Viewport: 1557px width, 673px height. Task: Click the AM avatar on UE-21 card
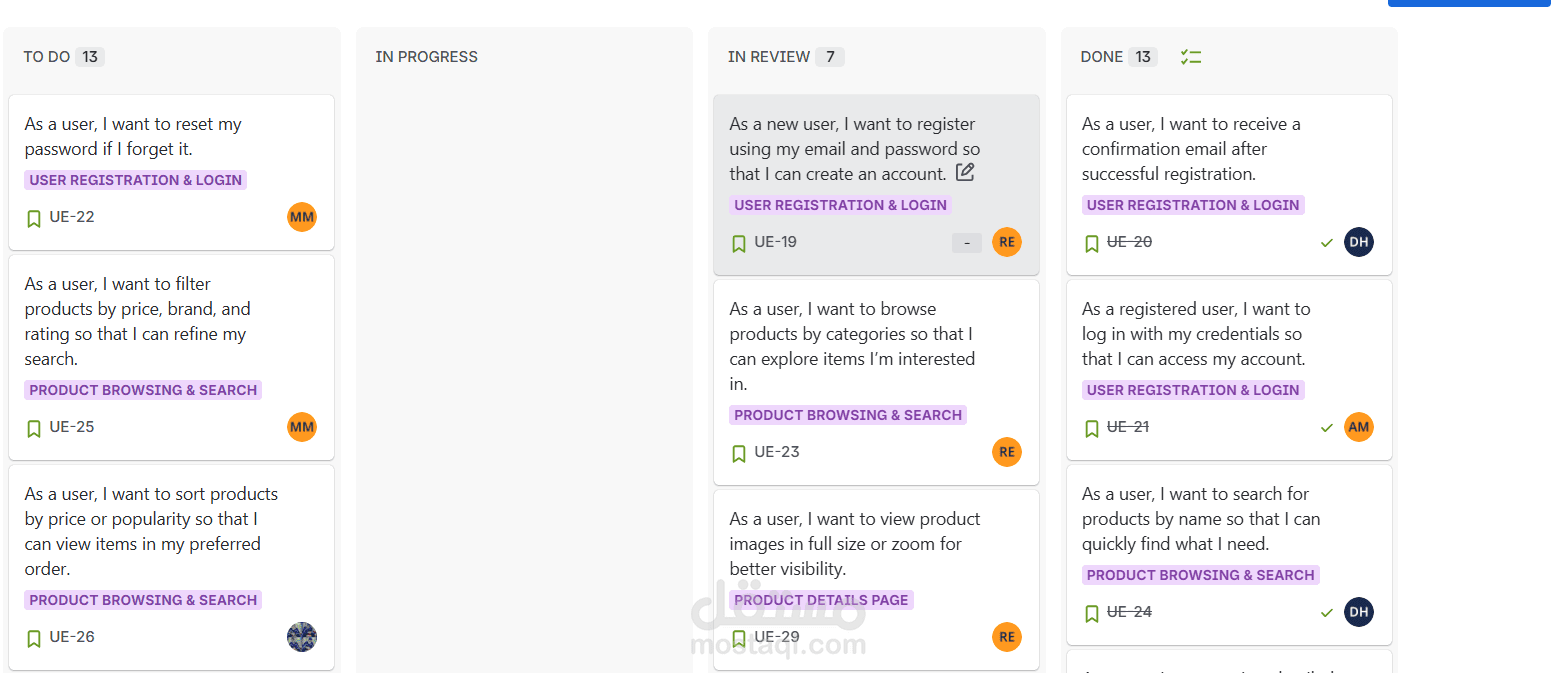click(x=1359, y=427)
